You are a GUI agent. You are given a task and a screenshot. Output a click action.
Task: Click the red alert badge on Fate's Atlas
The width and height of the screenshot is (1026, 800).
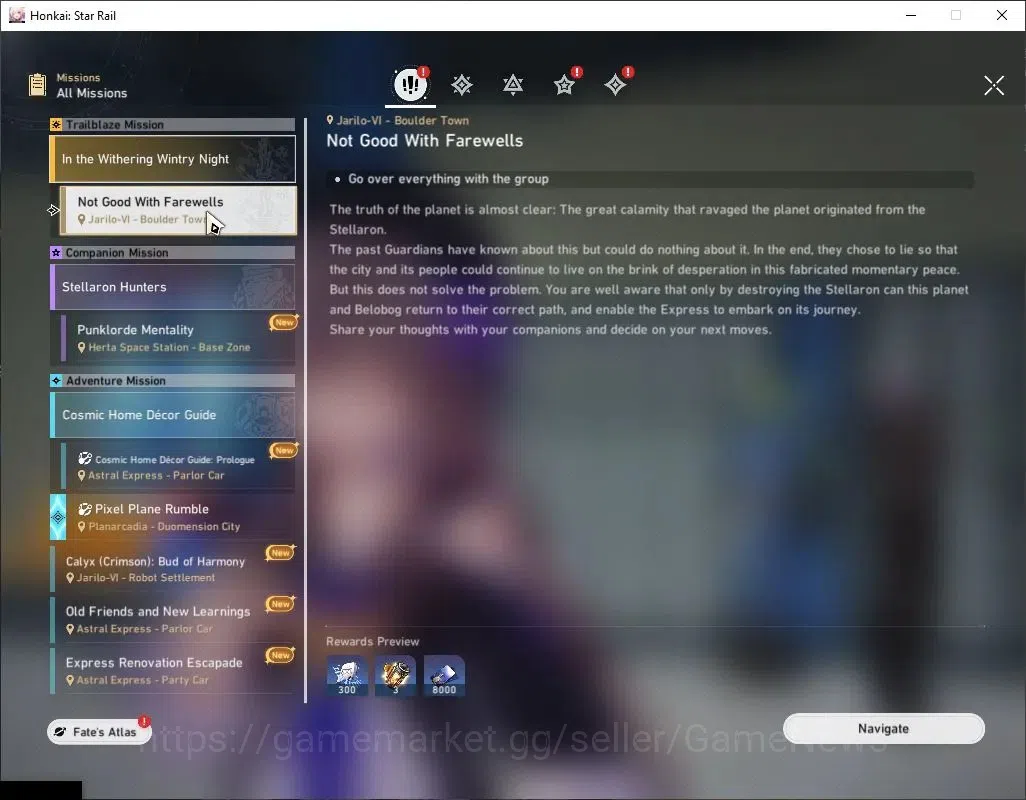[x=145, y=721]
